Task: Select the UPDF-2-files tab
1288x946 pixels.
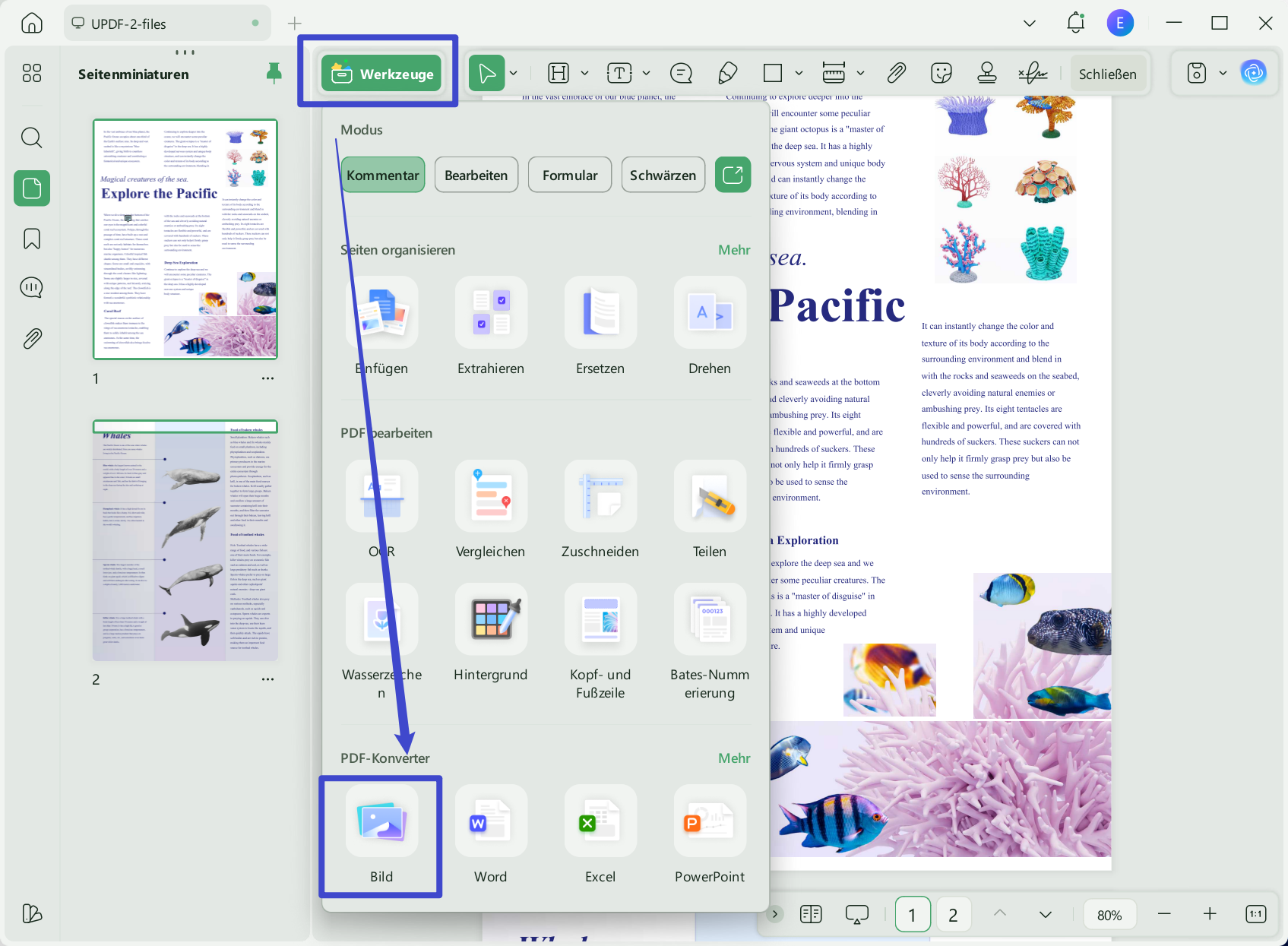Action: (167, 24)
